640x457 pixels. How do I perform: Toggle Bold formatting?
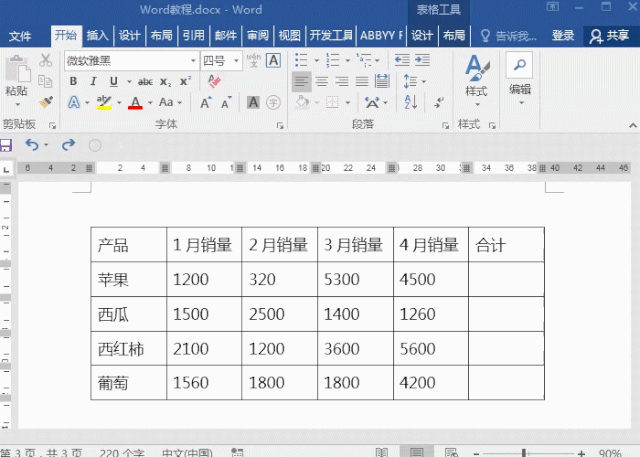[x=73, y=81]
